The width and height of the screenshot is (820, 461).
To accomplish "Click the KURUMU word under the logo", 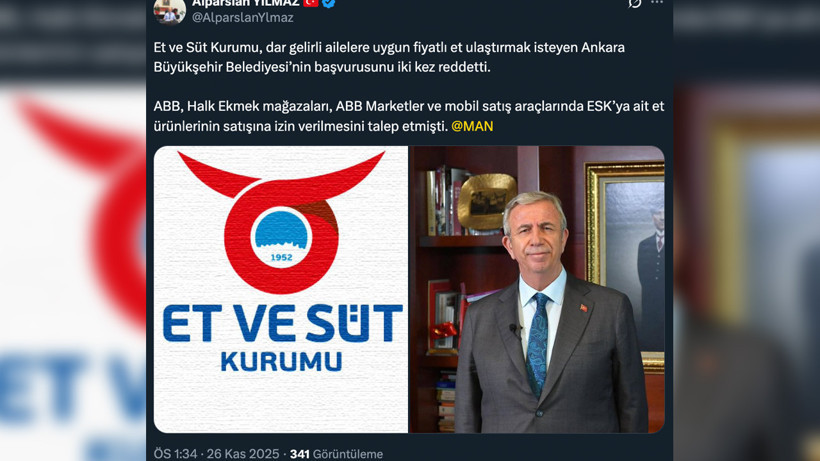I will [x=281, y=362].
